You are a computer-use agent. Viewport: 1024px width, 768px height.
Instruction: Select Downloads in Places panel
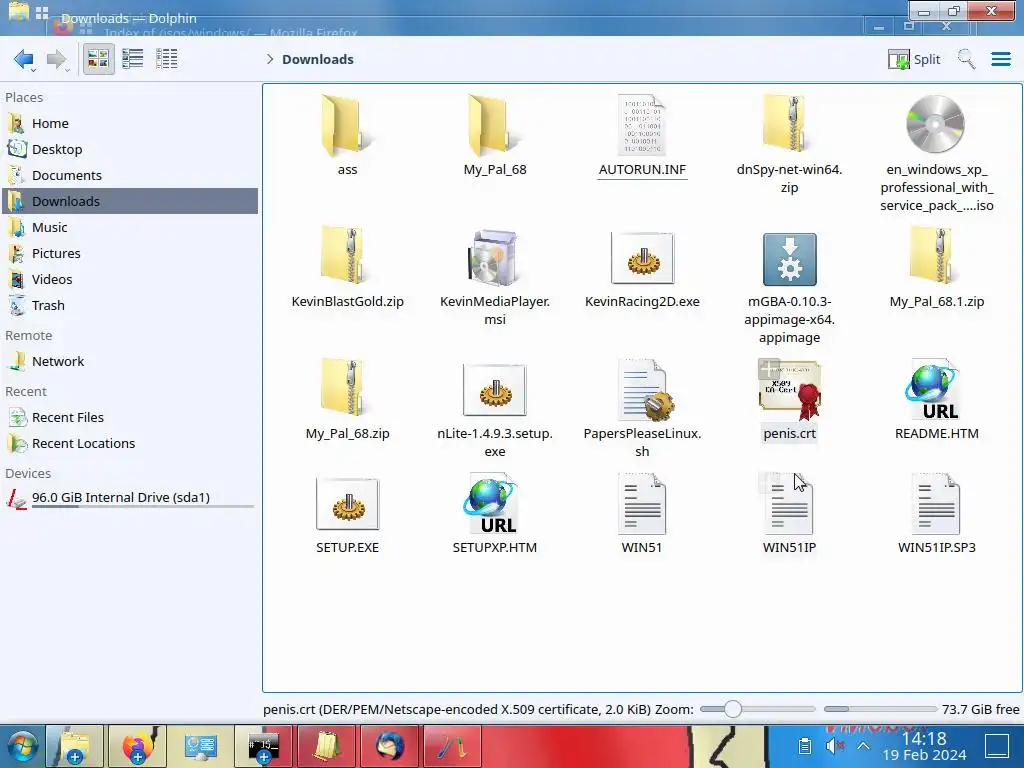click(129, 201)
